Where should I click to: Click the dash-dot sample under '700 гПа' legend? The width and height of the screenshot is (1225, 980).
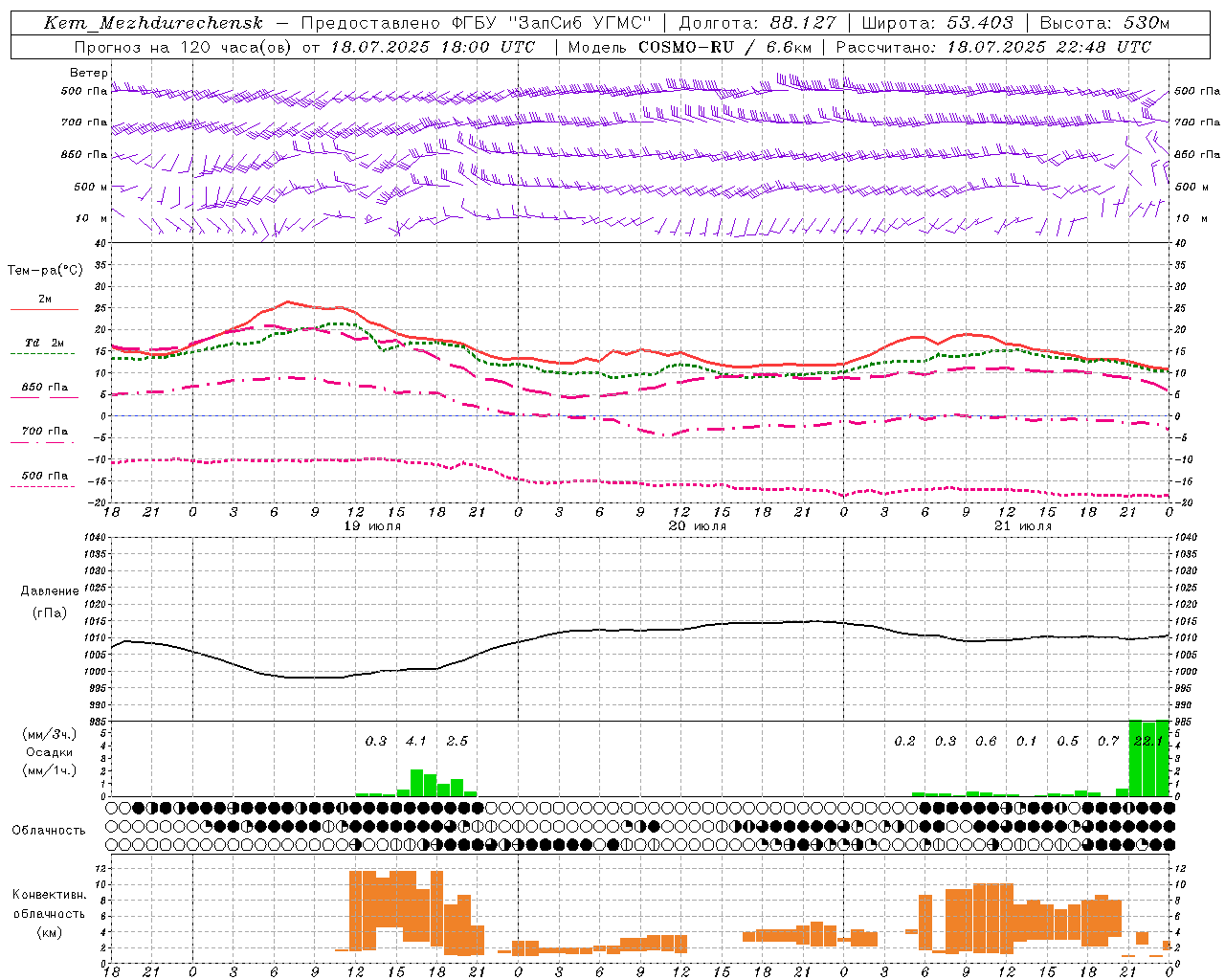(42, 442)
